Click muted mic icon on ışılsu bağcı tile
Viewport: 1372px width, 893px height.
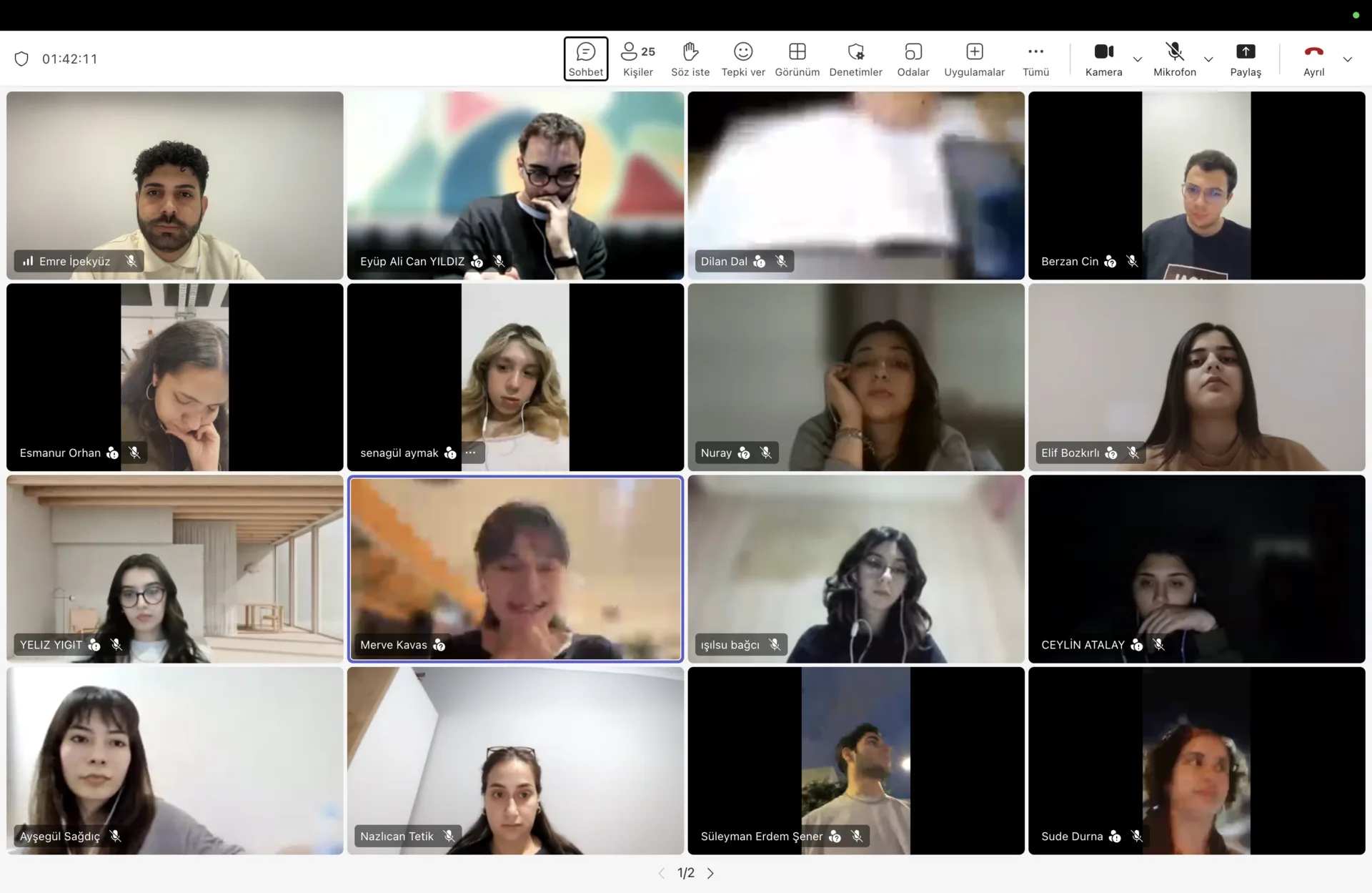tap(774, 645)
